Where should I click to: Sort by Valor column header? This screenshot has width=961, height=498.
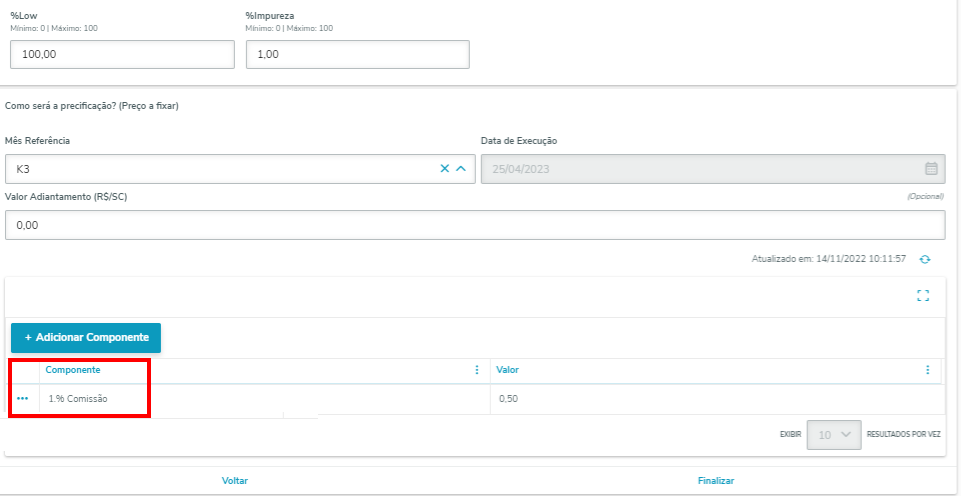507,370
